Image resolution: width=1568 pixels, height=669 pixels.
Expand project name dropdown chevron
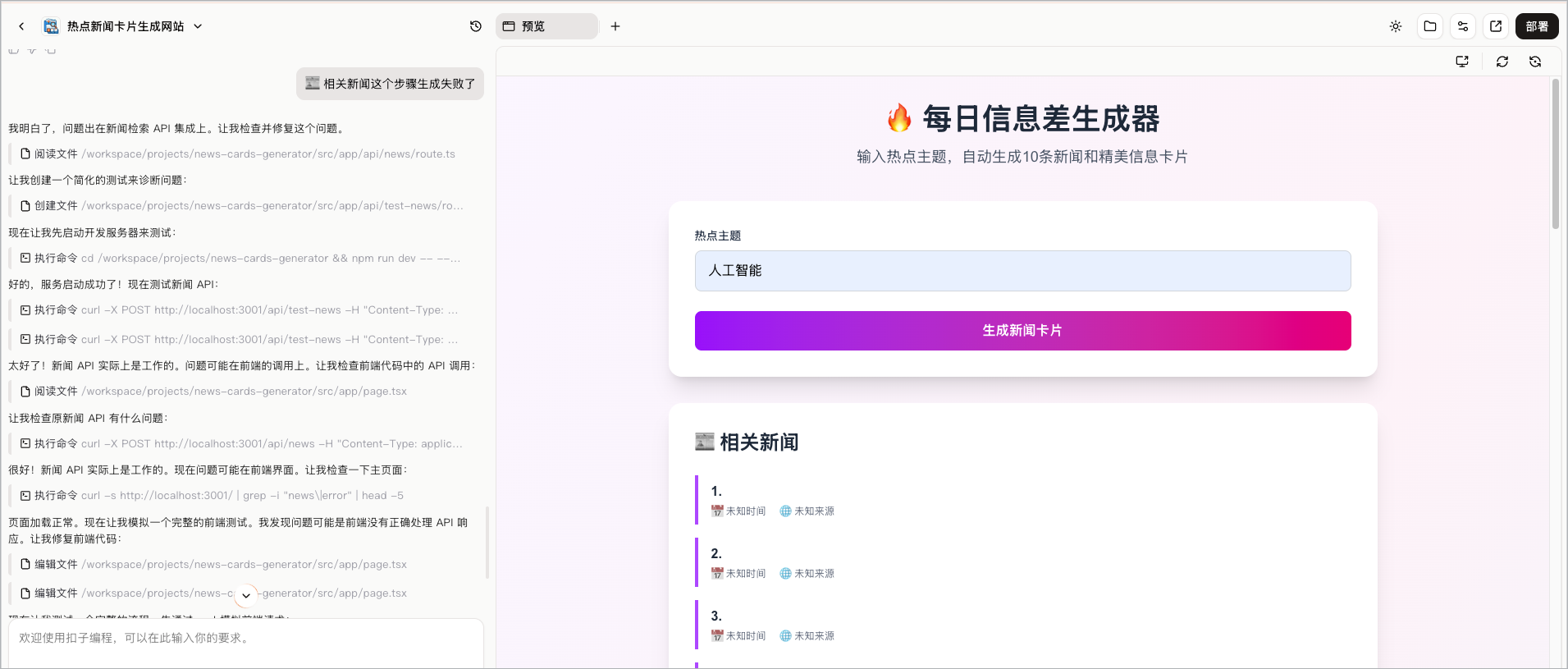[198, 26]
